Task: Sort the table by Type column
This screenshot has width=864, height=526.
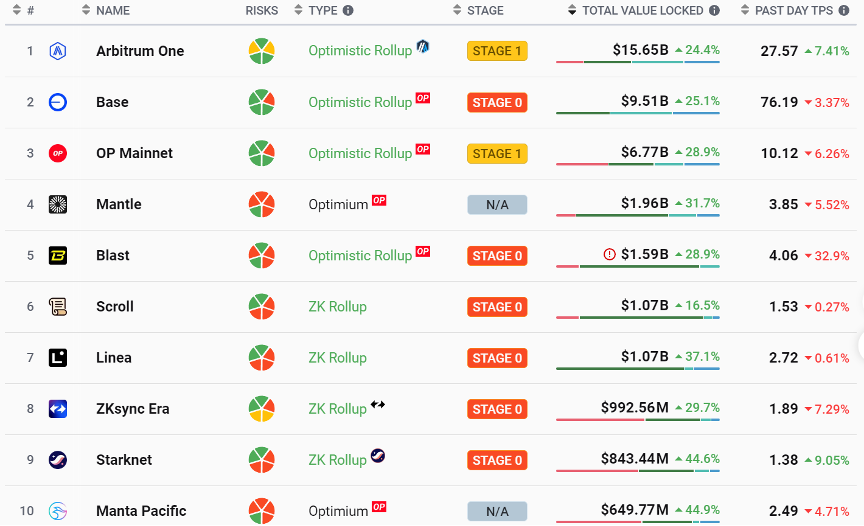Action: pos(322,10)
